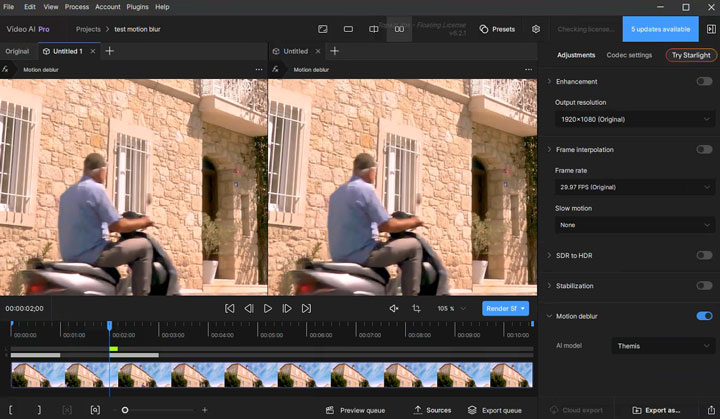Open the Process menu

77,7
